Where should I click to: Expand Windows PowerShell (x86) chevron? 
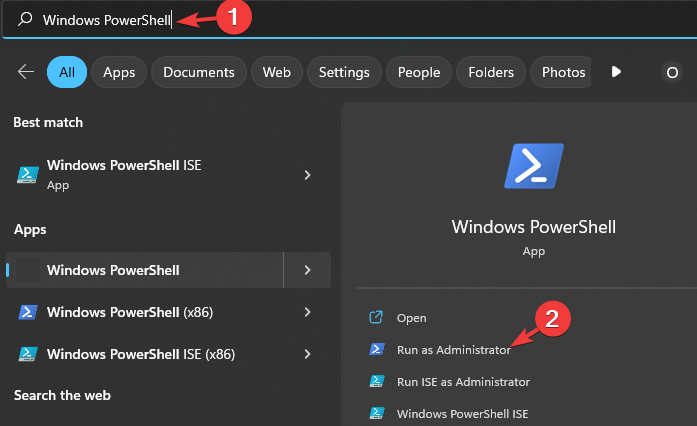coord(307,312)
